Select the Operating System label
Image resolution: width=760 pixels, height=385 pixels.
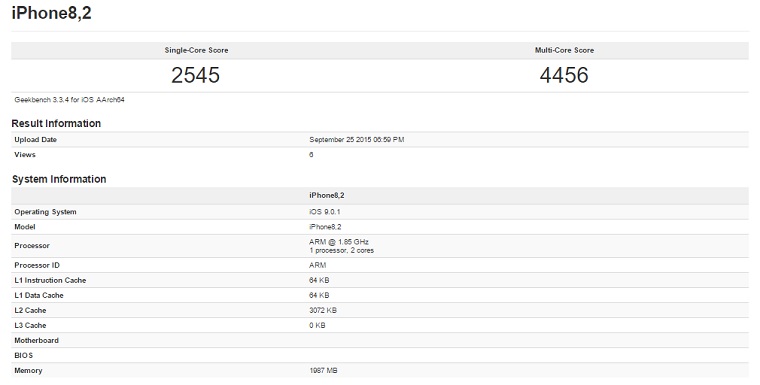pyautogui.click(x=45, y=212)
